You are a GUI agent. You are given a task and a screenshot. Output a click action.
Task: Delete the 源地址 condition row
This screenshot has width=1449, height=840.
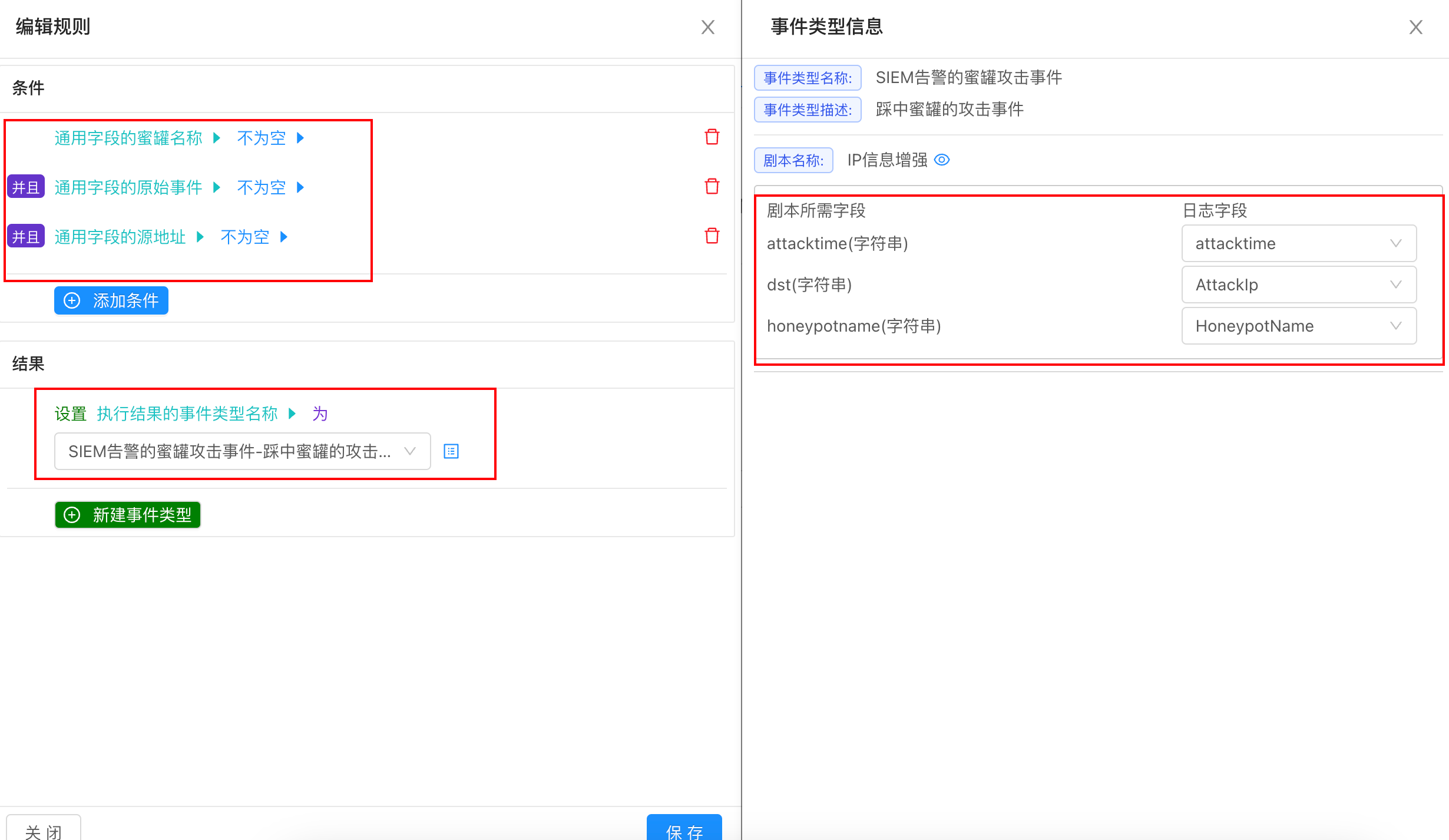click(712, 236)
